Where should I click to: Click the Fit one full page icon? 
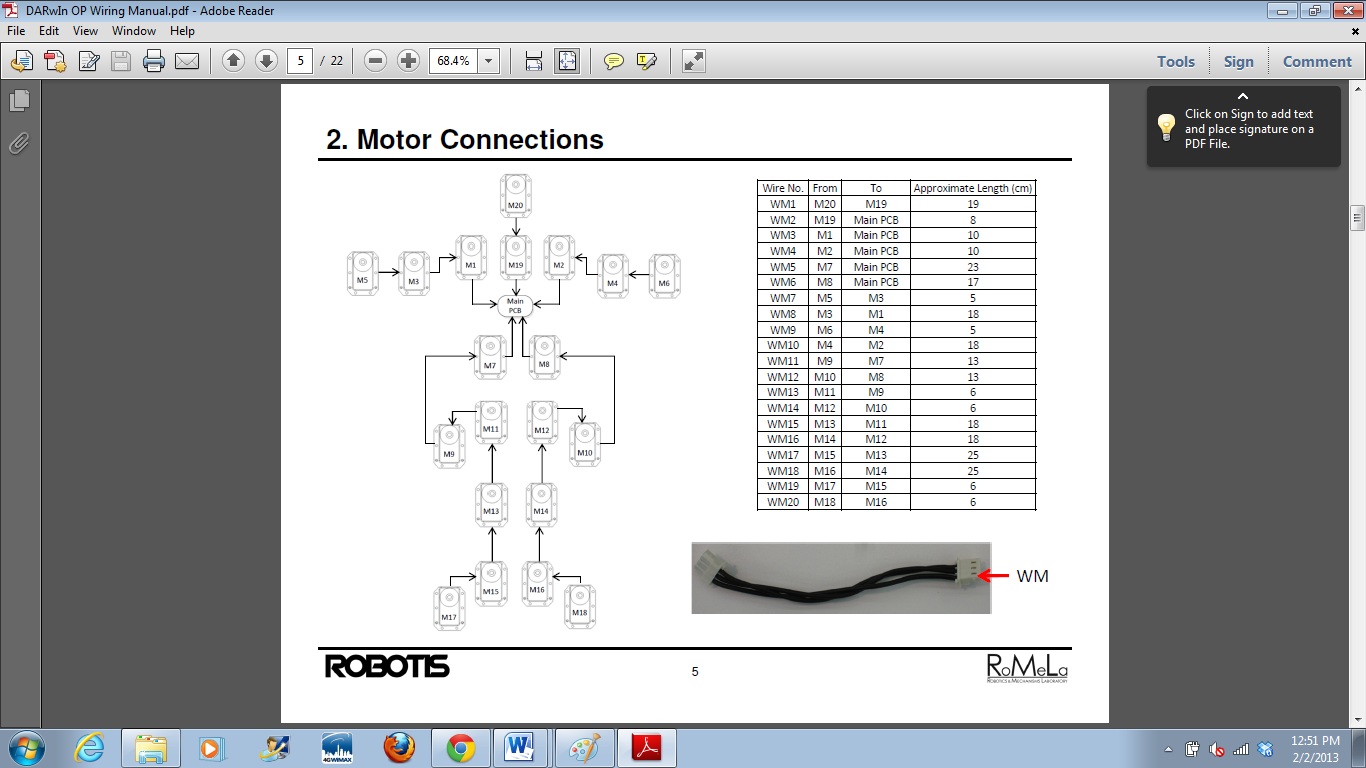567,61
